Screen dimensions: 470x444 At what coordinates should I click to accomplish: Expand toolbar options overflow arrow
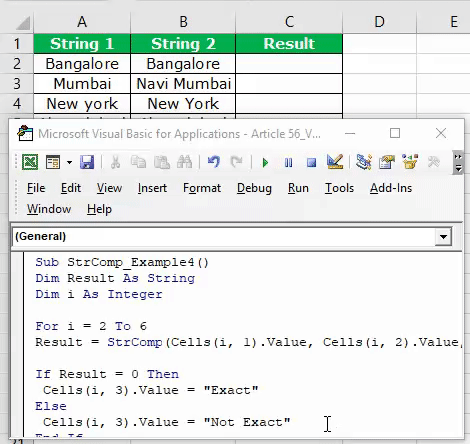click(x=458, y=163)
